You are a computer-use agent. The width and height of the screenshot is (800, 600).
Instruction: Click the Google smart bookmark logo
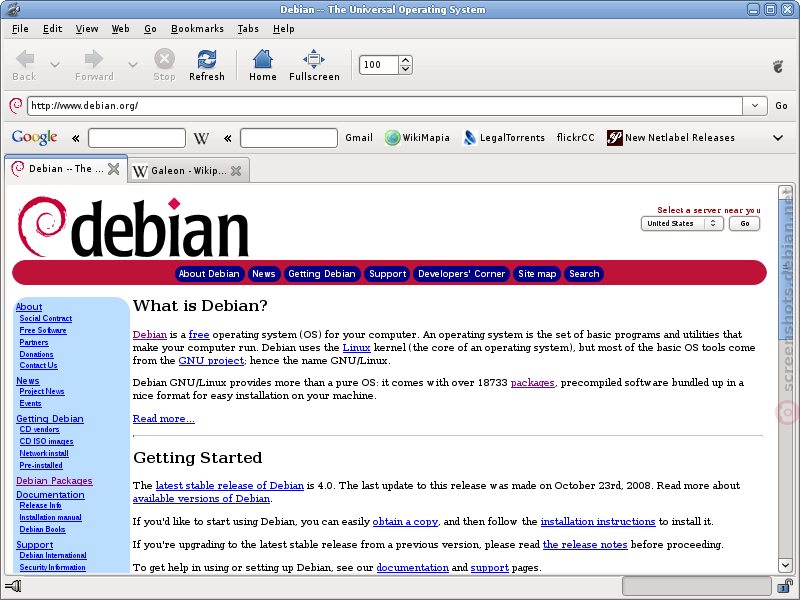pyautogui.click(x=34, y=137)
